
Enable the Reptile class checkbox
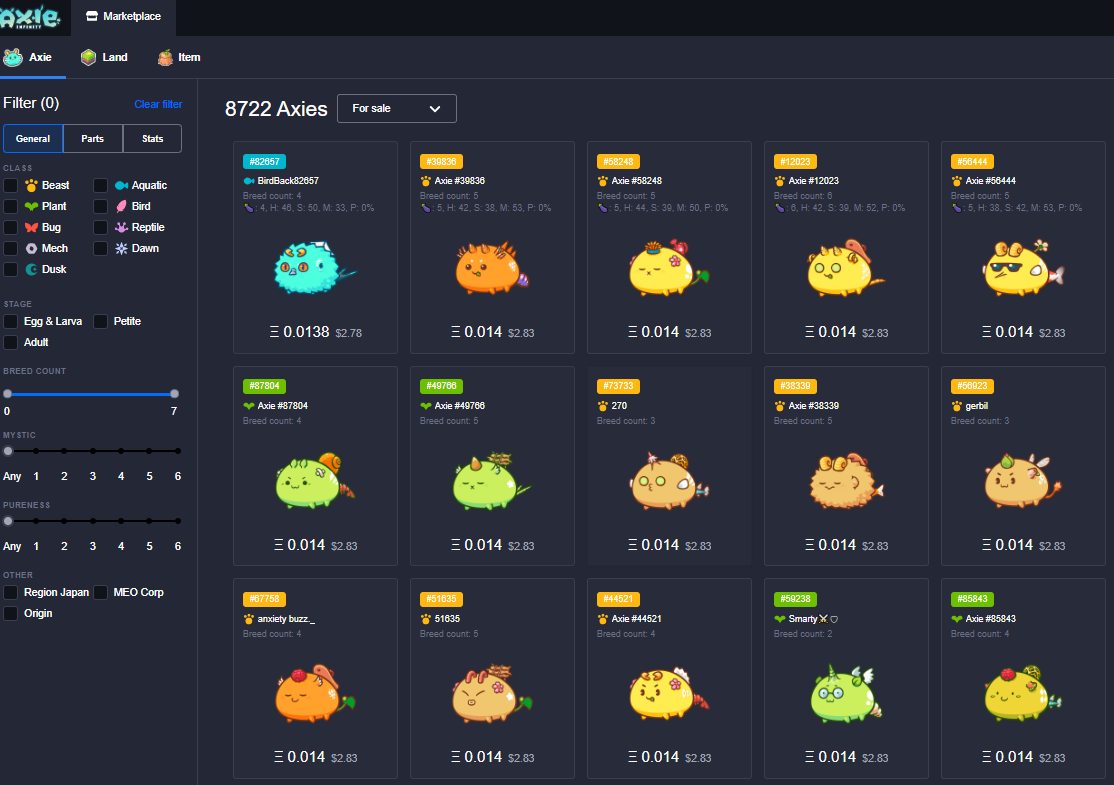coord(101,227)
